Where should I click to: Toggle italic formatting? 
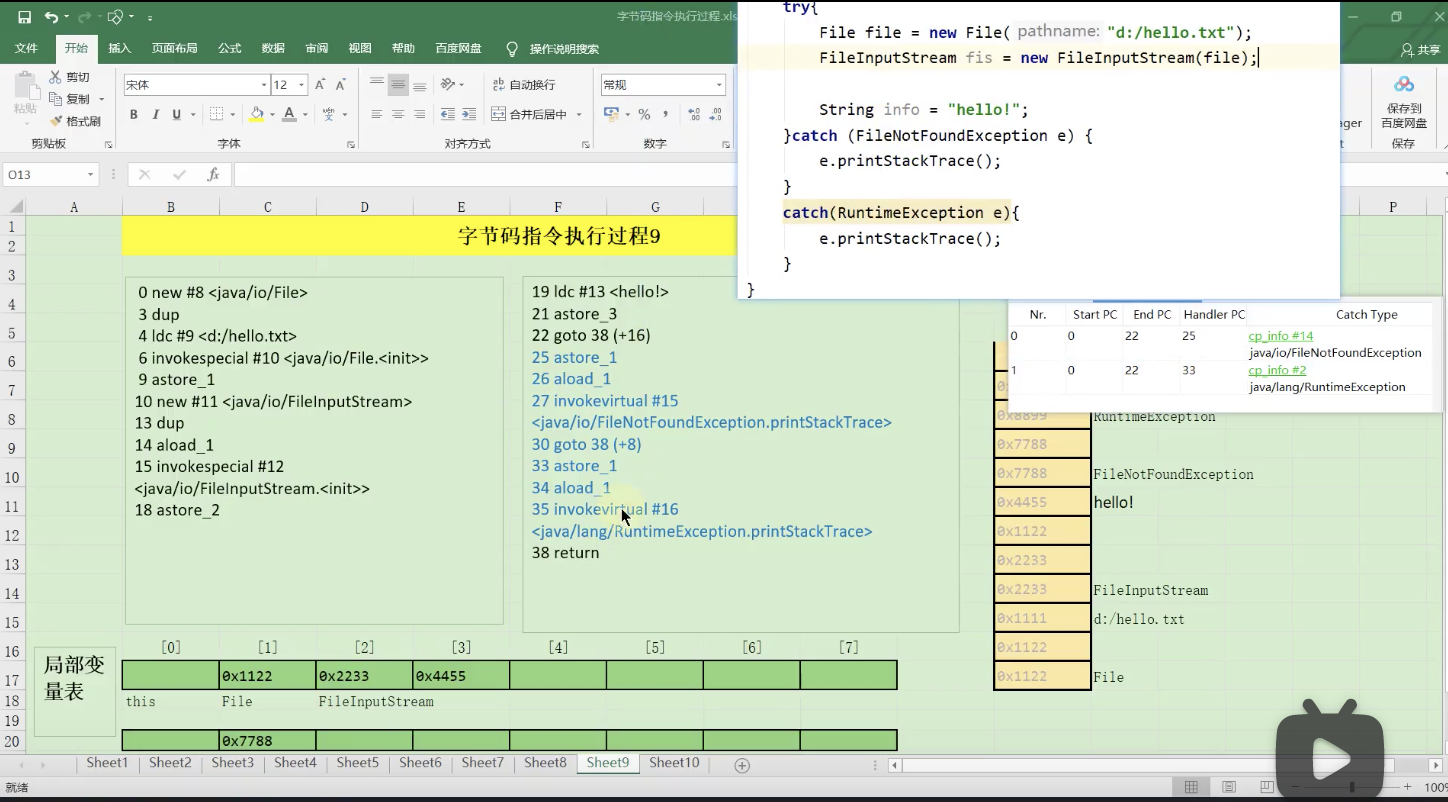pos(156,115)
